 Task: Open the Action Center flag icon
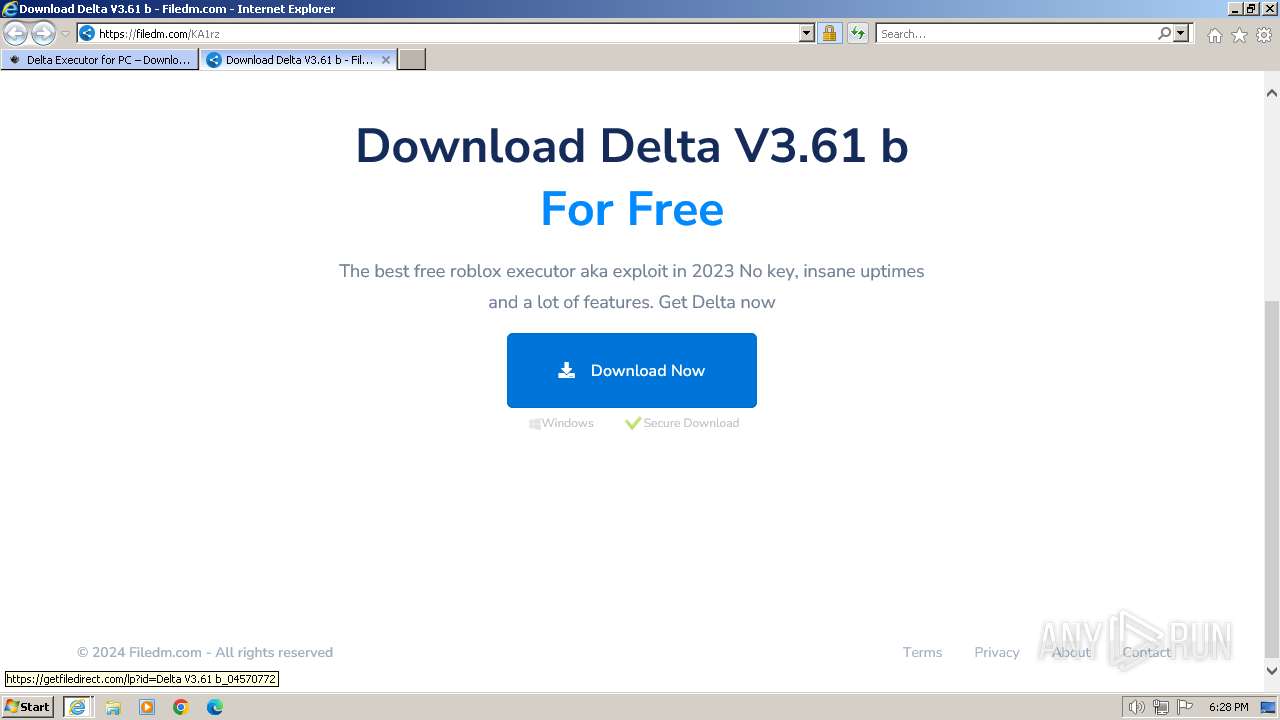(x=1185, y=707)
